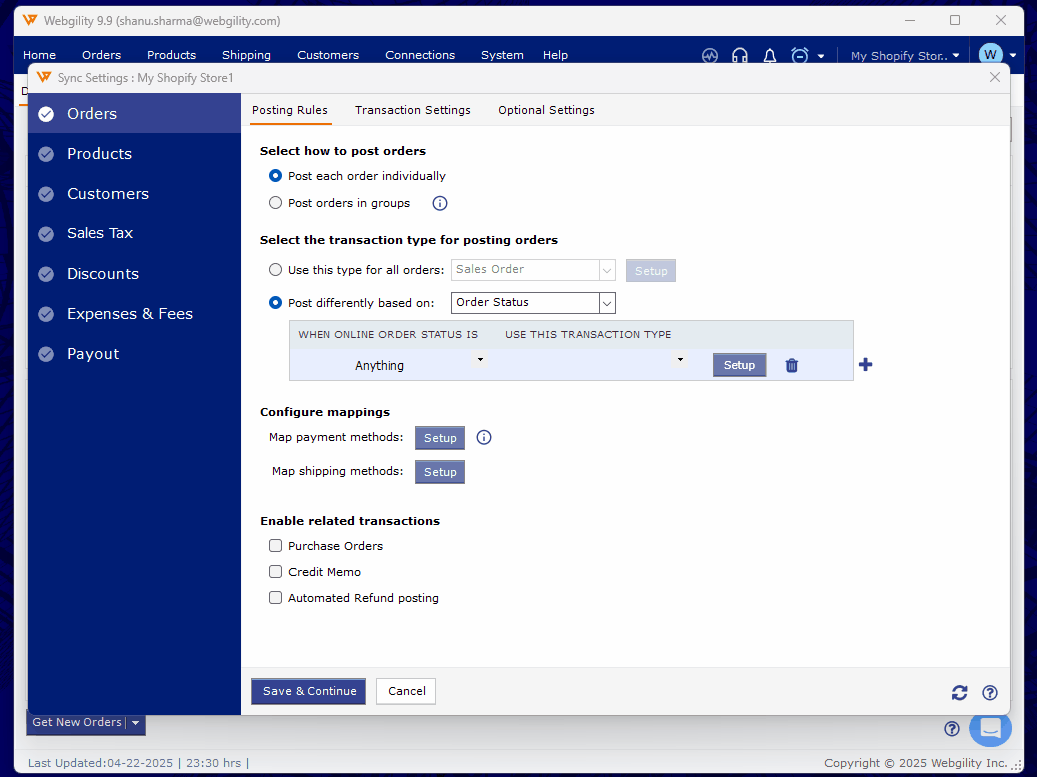Switch to the Transaction Settings tab
This screenshot has width=1037, height=777.
[412, 110]
